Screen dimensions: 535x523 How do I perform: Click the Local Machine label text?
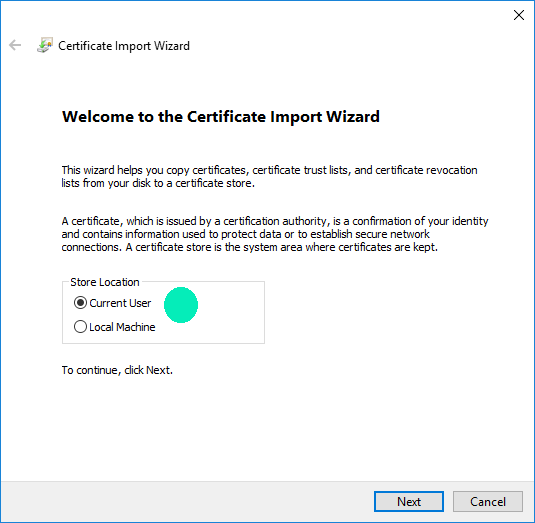pyautogui.click(x=122, y=327)
